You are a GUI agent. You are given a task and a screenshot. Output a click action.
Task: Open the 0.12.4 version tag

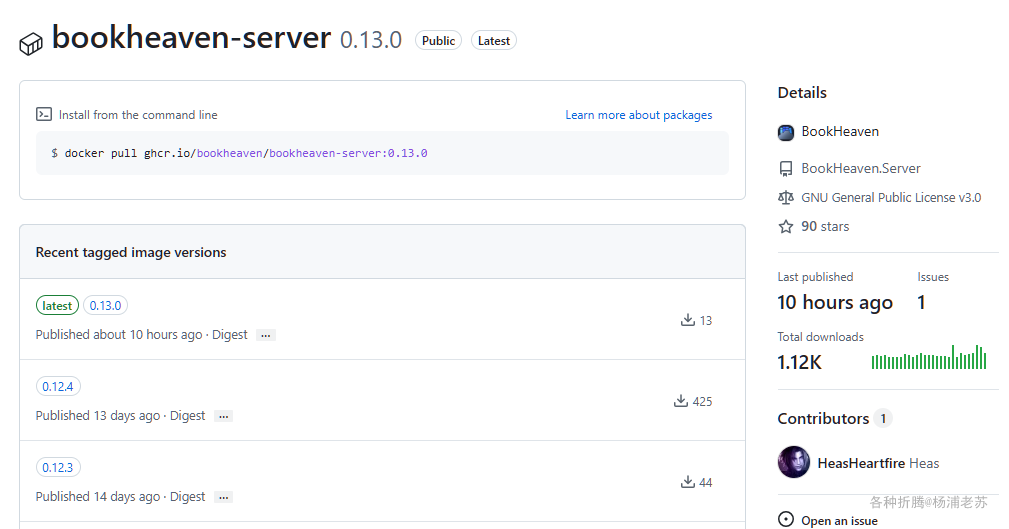point(58,387)
